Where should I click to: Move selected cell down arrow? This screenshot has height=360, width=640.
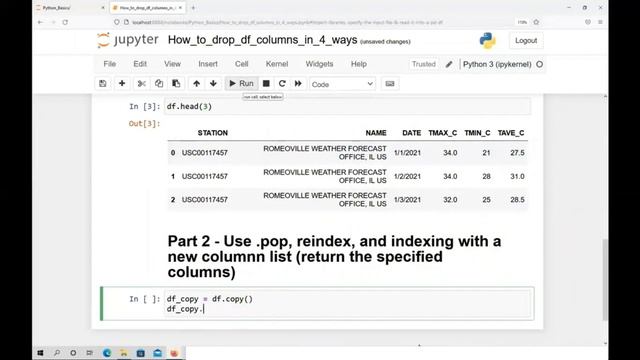(213, 84)
